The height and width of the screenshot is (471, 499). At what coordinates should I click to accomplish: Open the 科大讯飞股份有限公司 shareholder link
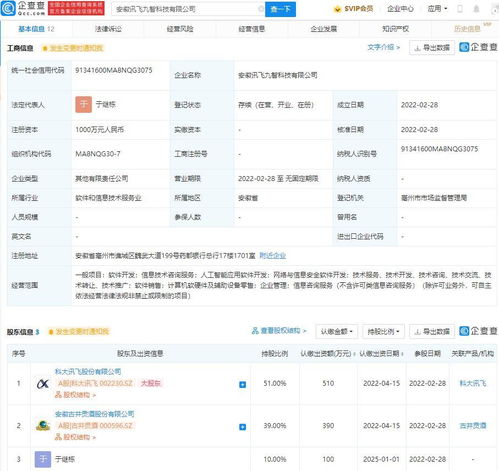click(x=88, y=371)
